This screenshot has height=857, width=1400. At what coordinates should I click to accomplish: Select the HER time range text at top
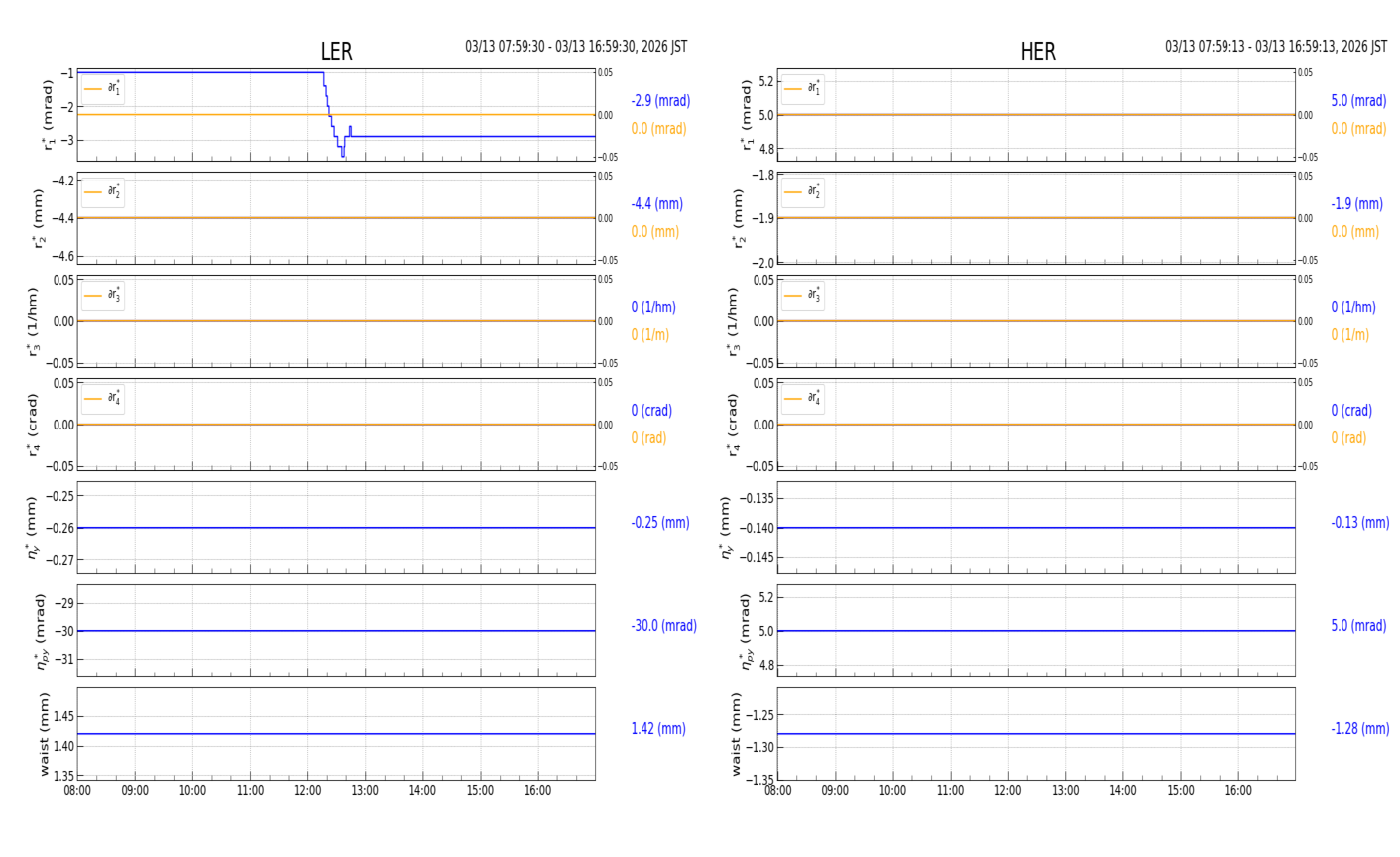(x=1275, y=47)
